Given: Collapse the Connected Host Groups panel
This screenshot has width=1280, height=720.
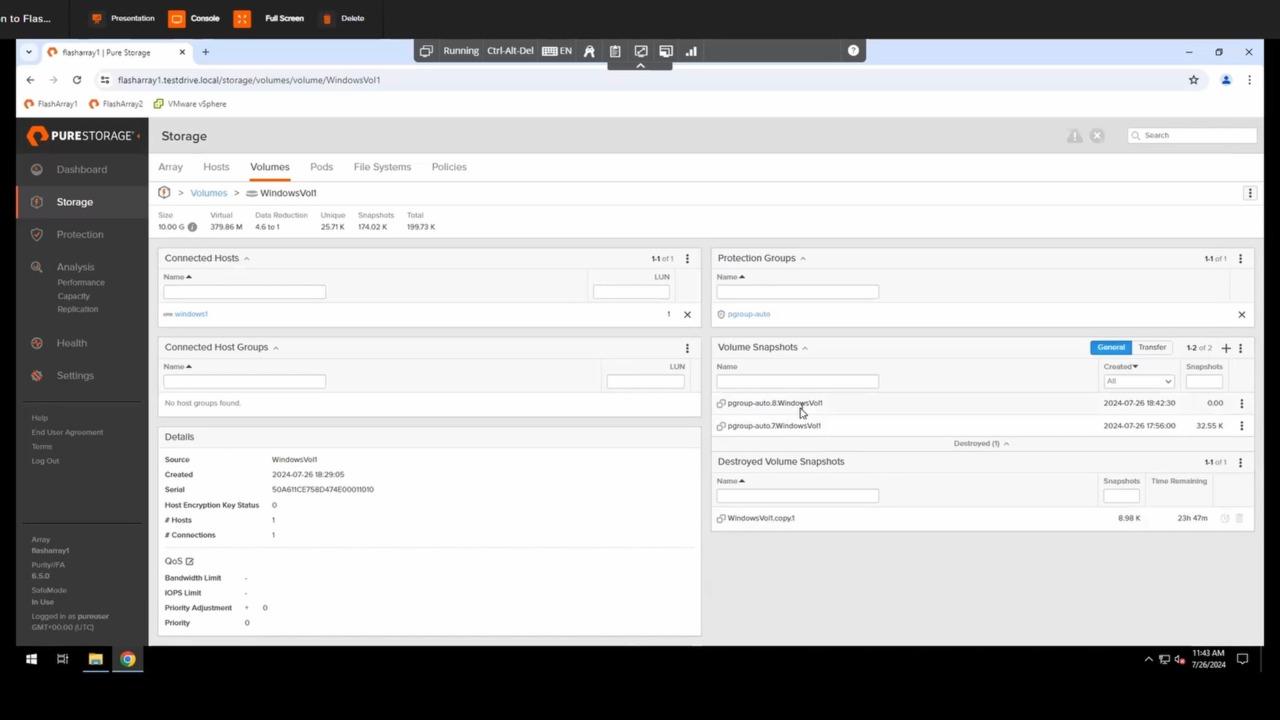Looking at the screenshot, I should coord(275,347).
